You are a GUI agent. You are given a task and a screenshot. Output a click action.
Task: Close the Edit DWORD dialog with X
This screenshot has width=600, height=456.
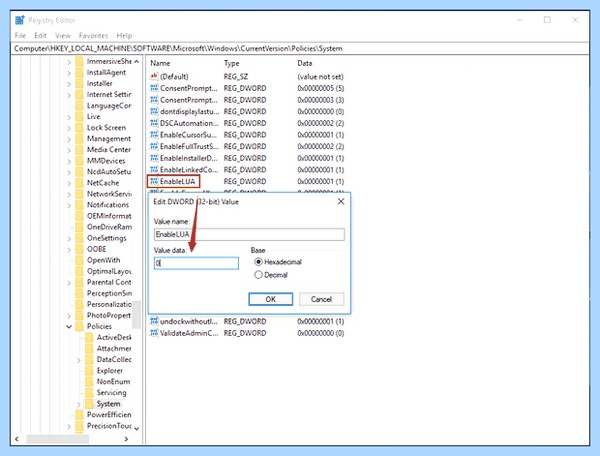point(341,202)
